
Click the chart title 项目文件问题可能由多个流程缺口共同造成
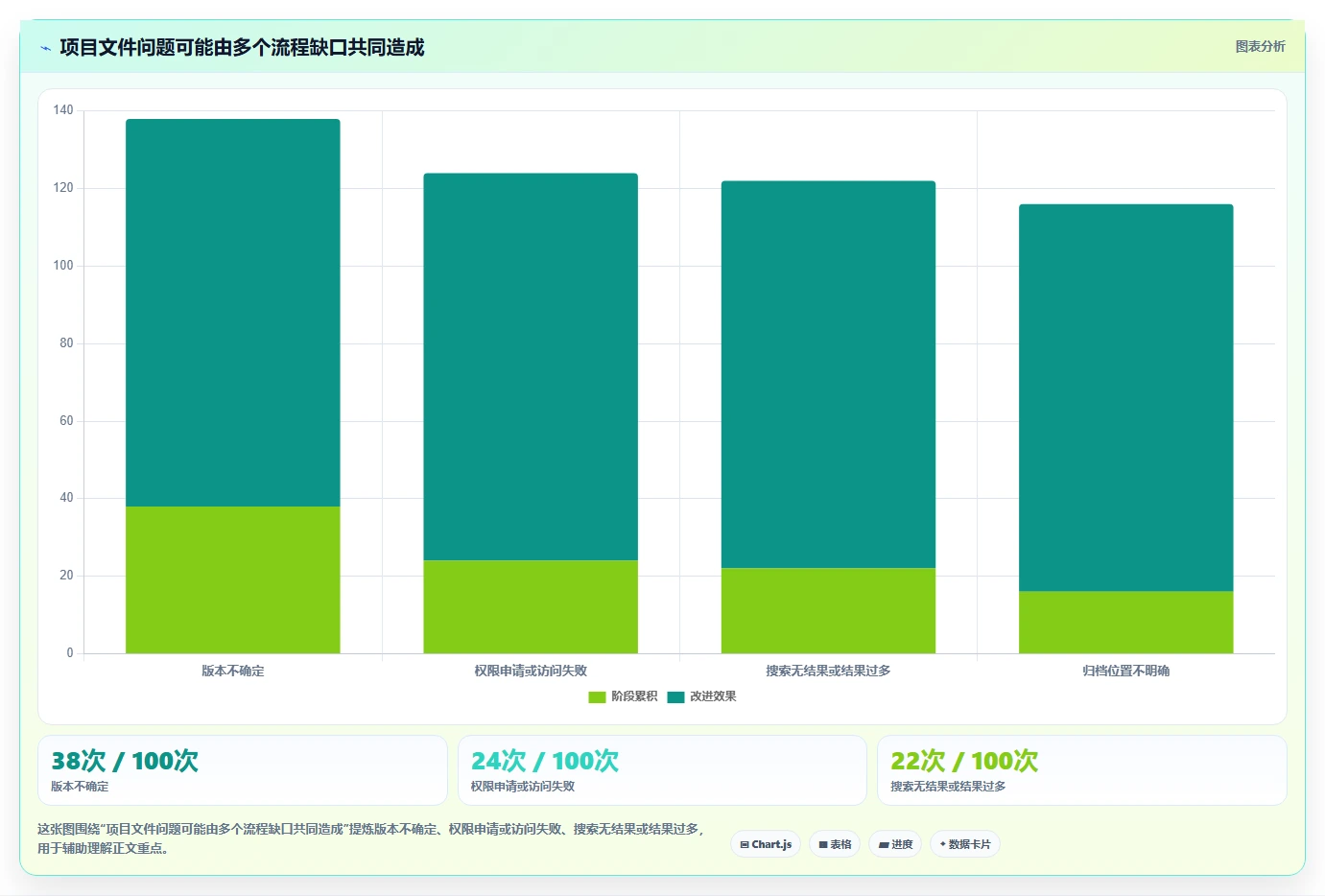coord(242,47)
